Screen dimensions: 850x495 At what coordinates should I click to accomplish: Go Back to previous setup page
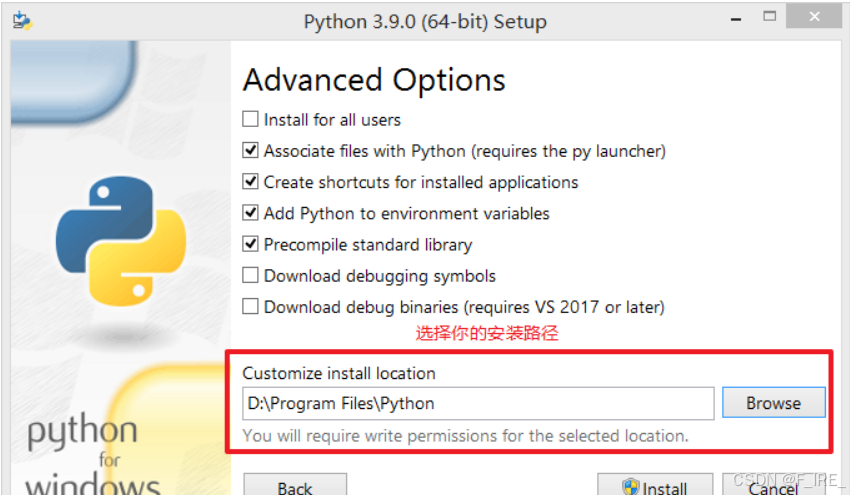tap(295, 485)
